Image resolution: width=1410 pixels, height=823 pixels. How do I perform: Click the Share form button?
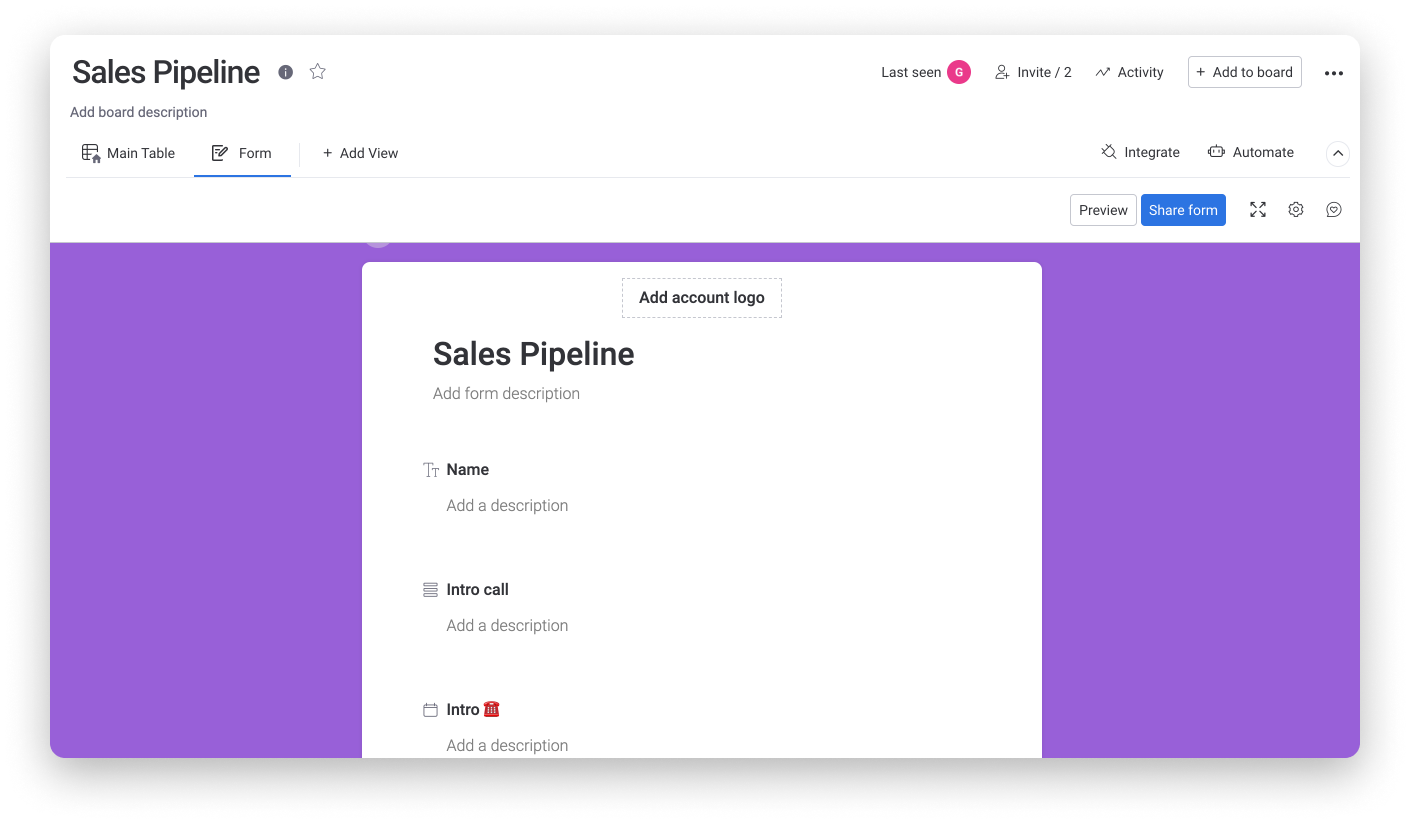click(x=1183, y=210)
